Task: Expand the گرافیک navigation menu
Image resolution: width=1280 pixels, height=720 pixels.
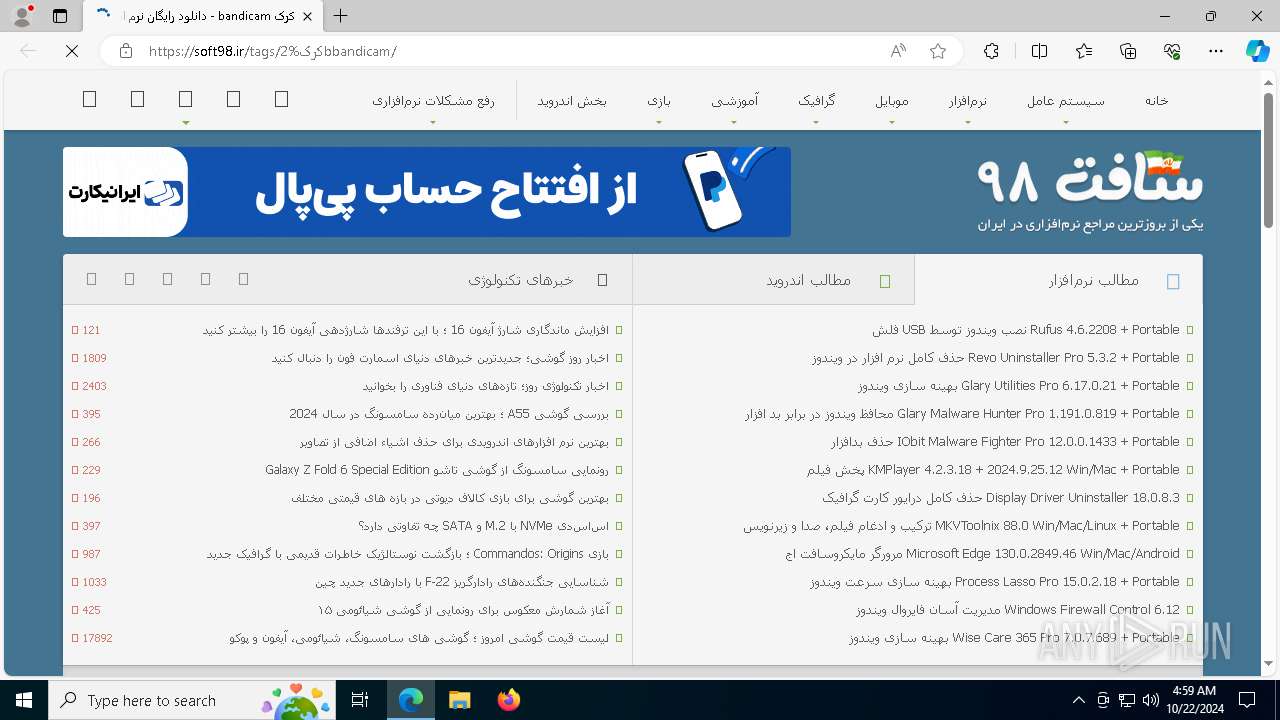Action: [816, 101]
